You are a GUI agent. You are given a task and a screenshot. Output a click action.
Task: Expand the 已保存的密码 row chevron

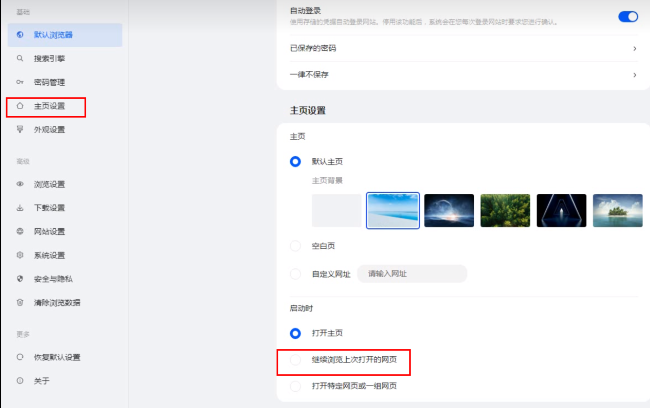(635, 49)
